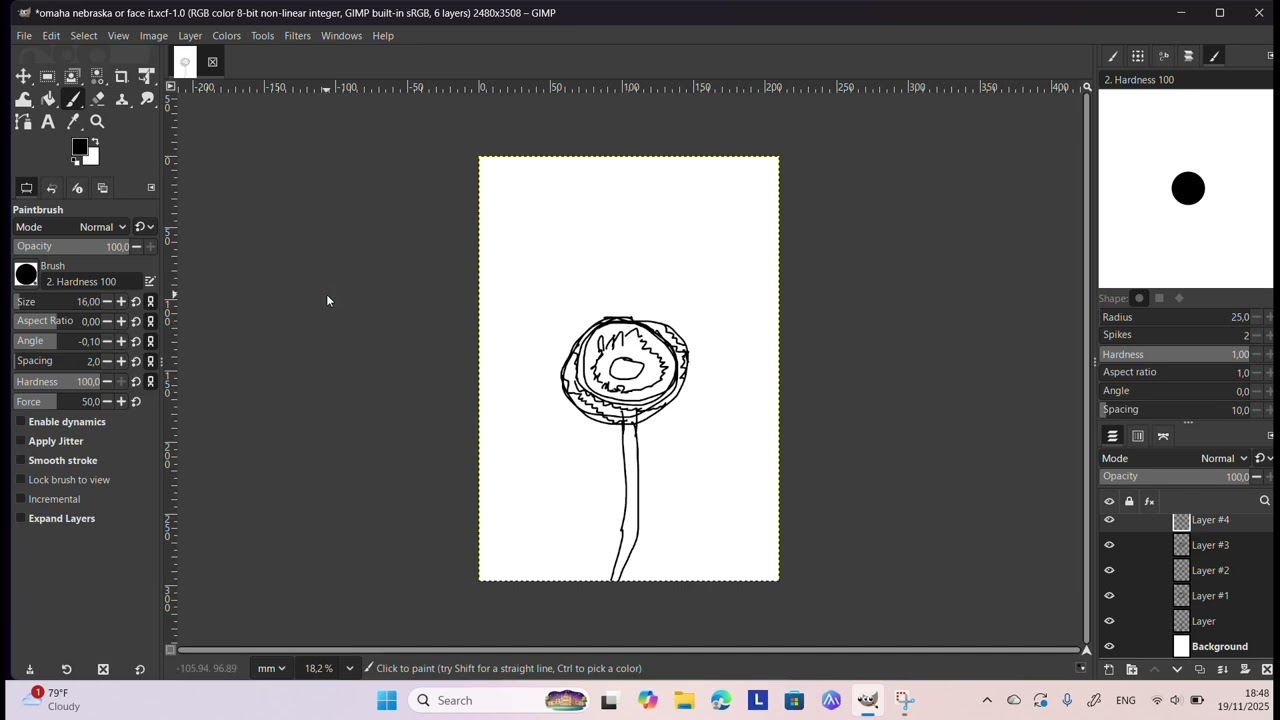The image size is (1280, 720).
Task: Switch to the Paths tab
Action: (x=1163, y=437)
